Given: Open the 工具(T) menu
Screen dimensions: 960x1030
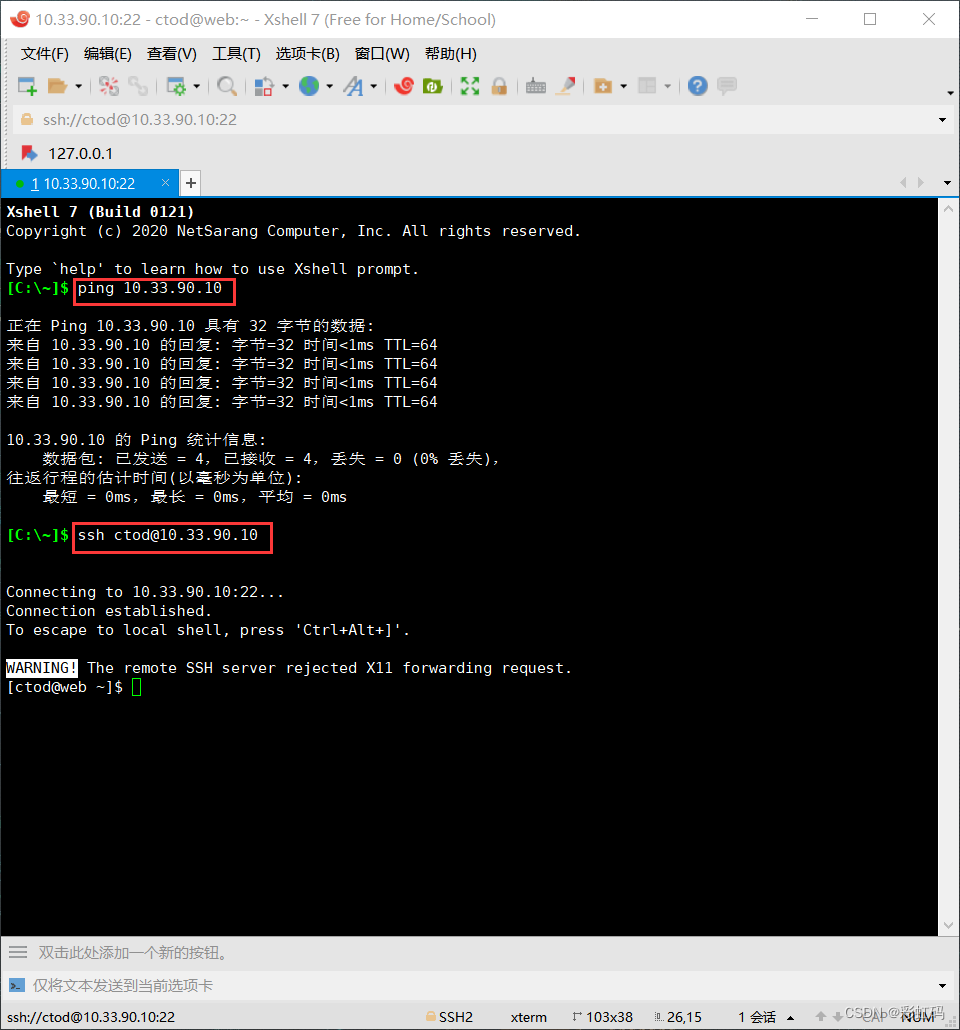Looking at the screenshot, I should tap(236, 54).
